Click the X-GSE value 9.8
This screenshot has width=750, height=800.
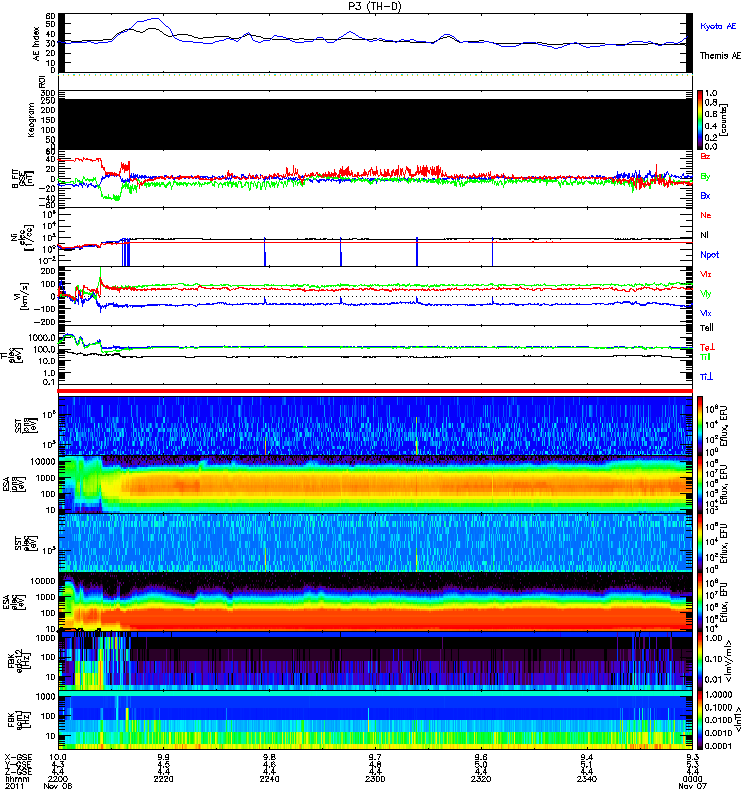(x=269, y=757)
